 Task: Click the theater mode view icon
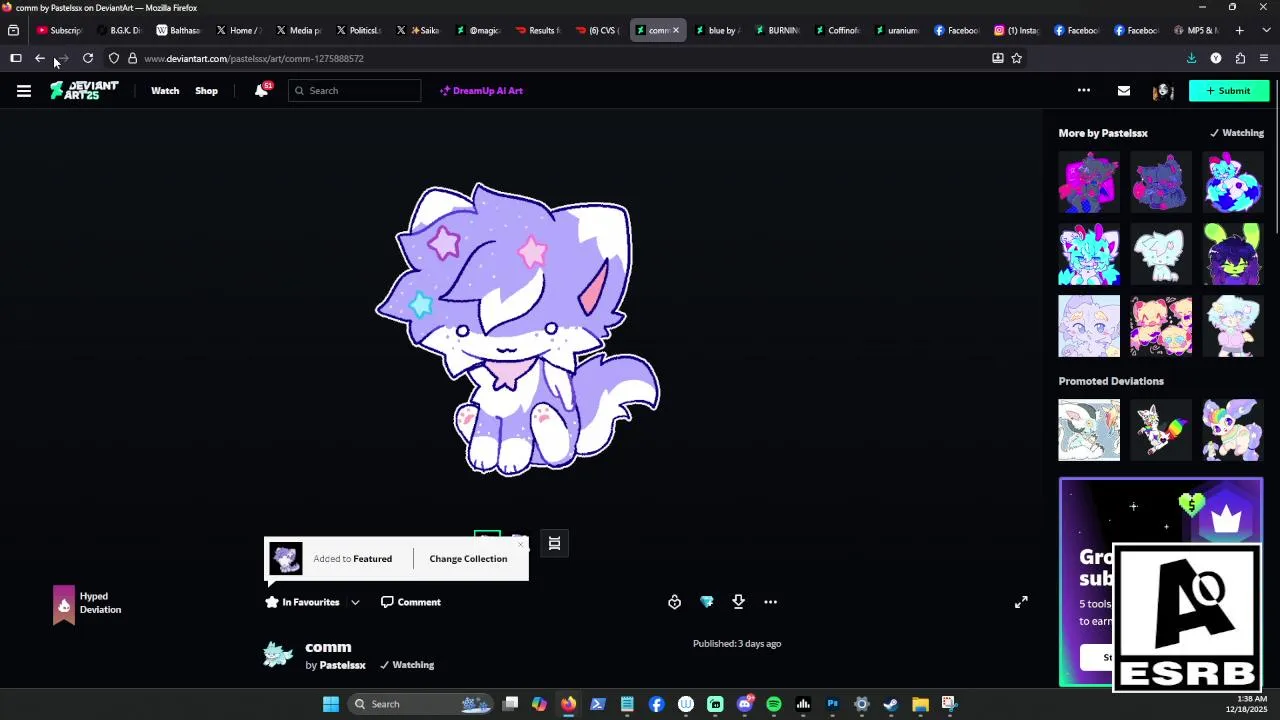coord(554,543)
